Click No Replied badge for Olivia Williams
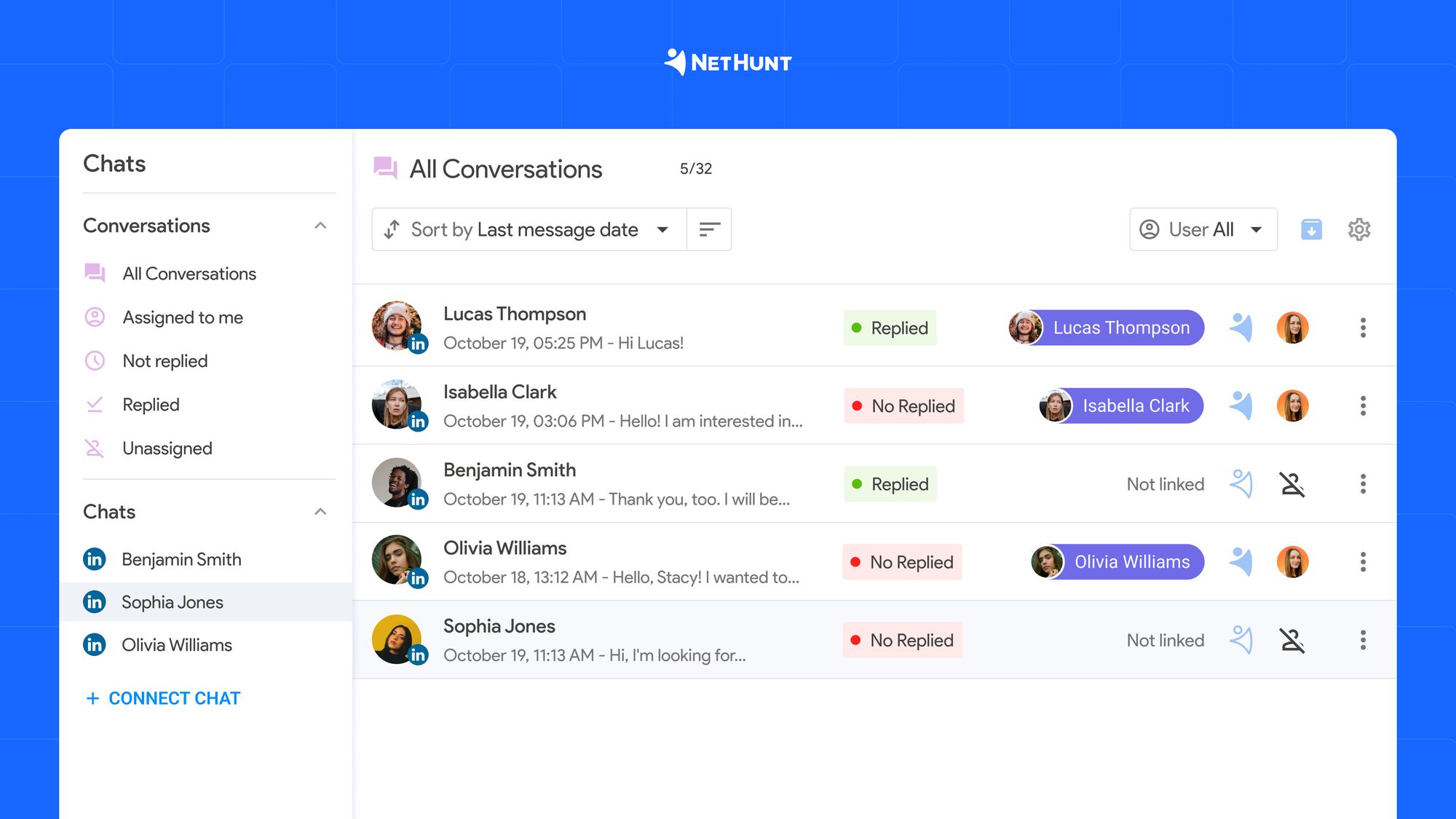 coord(902,562)
